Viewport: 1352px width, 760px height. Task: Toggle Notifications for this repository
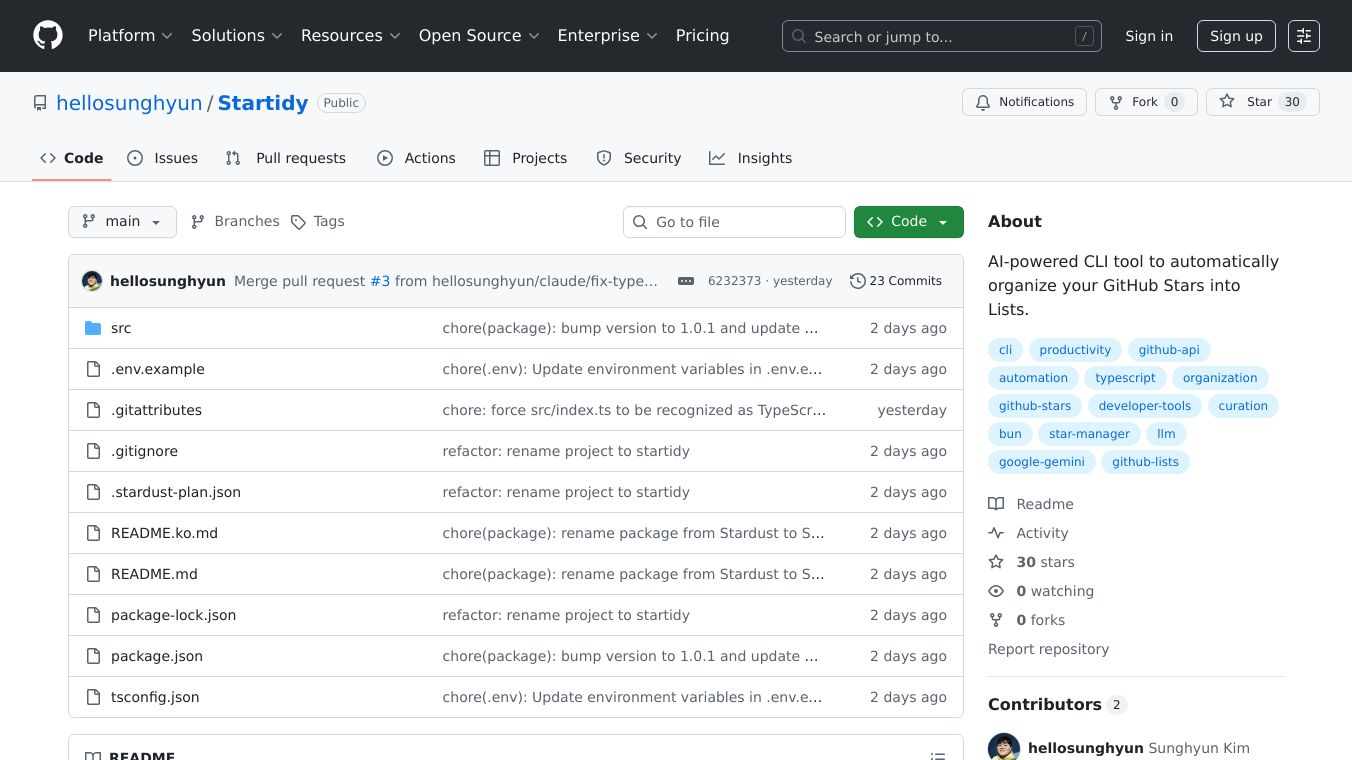click(x=1024, y=102)
